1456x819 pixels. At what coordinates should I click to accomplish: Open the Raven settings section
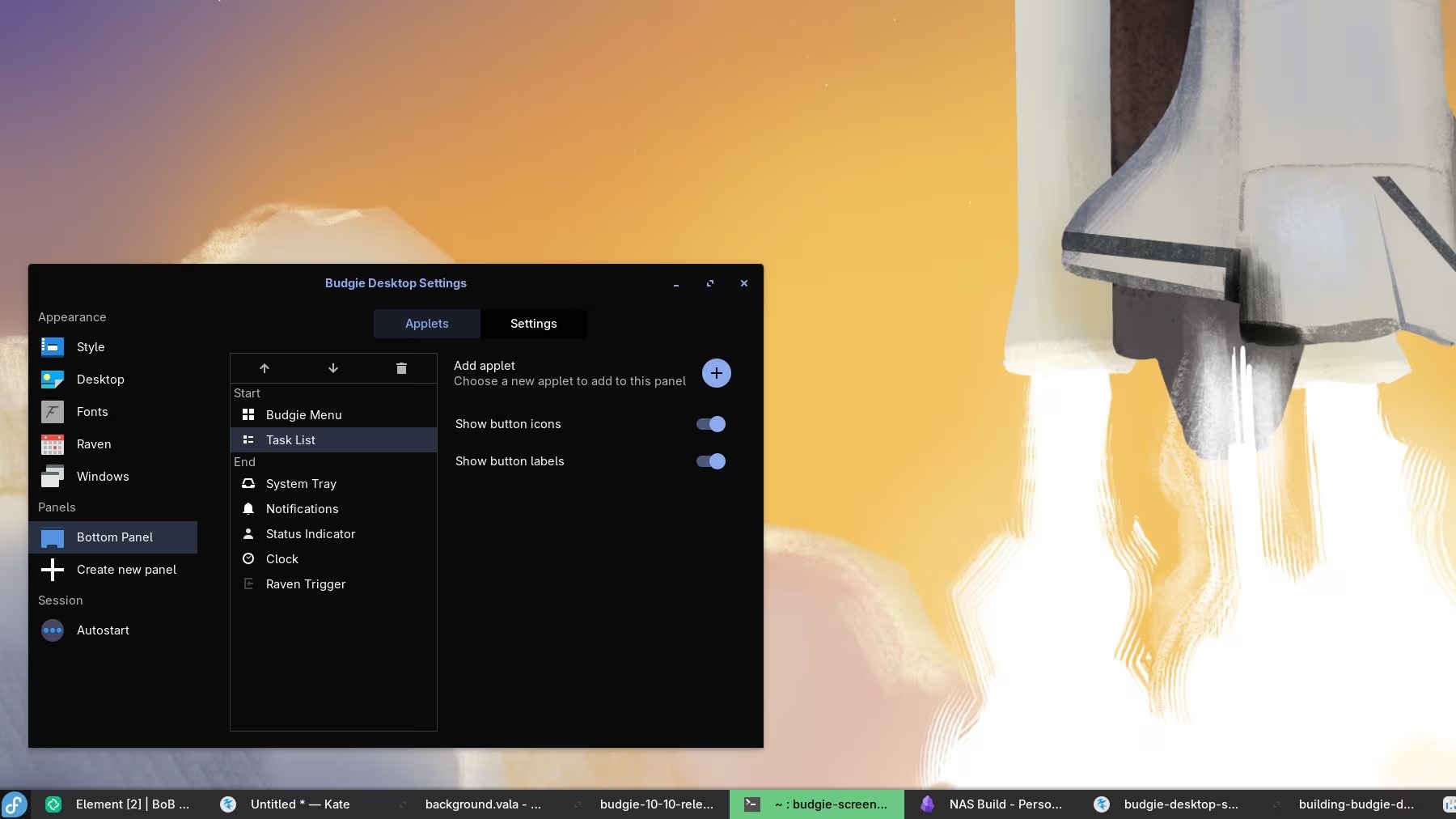pyautogui.click(x=94, y=443)
